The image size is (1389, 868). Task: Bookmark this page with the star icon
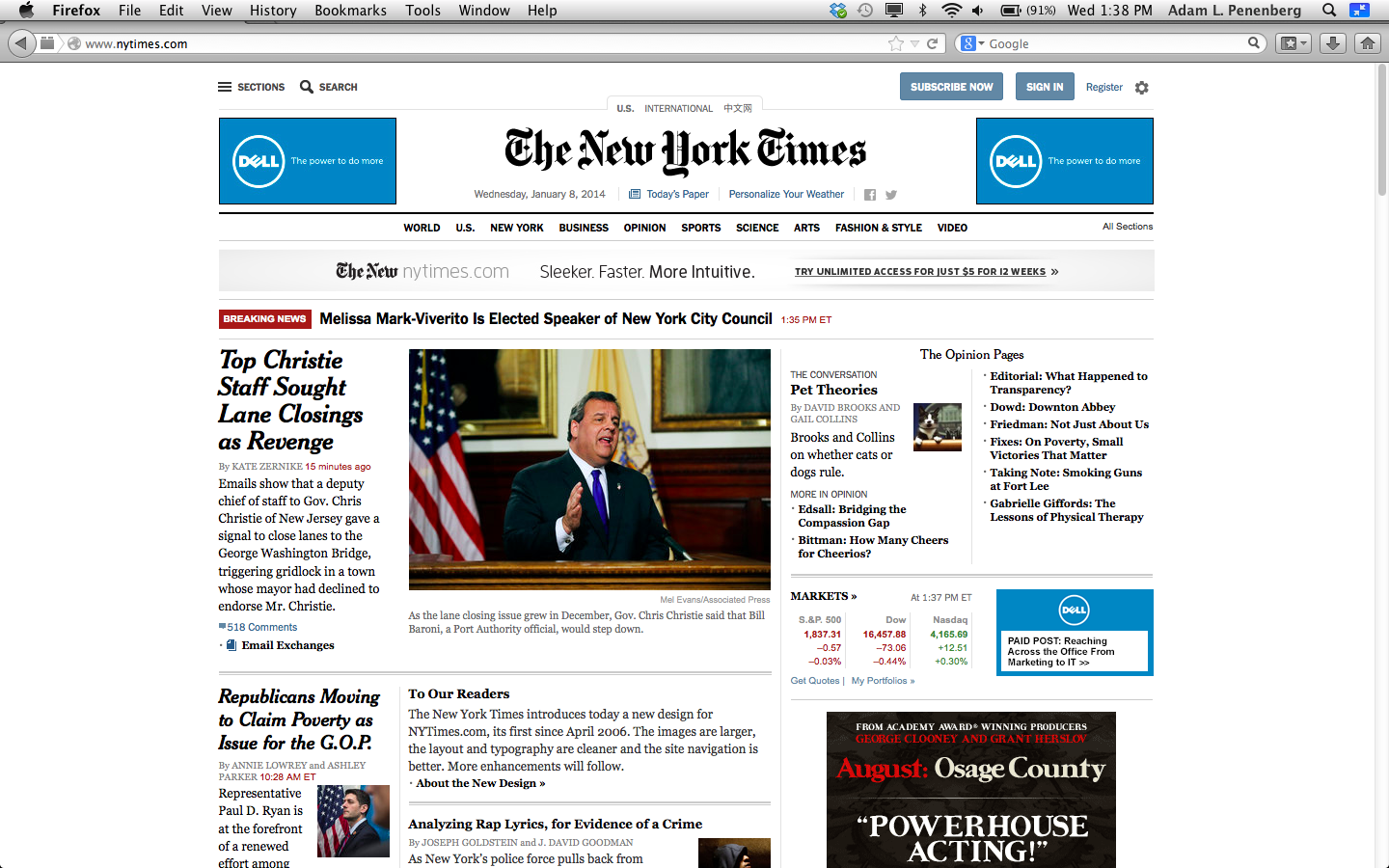(896, 43)
